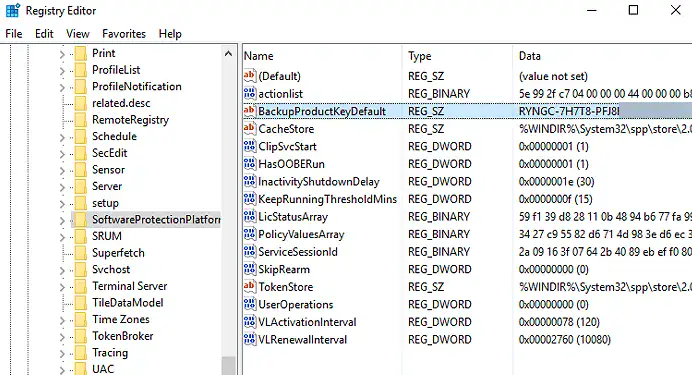This screenshot has width=692, height=375.
Task: Select the related.desc key
Action: 121,103
